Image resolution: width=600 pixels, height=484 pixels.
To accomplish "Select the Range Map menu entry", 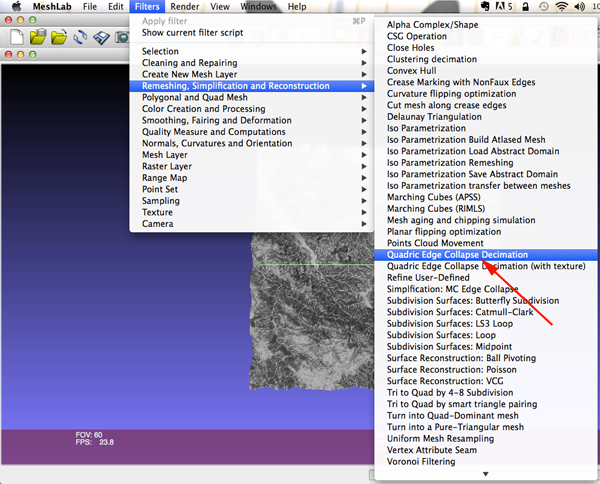I will pyautogui.click(x=251, y=178).
